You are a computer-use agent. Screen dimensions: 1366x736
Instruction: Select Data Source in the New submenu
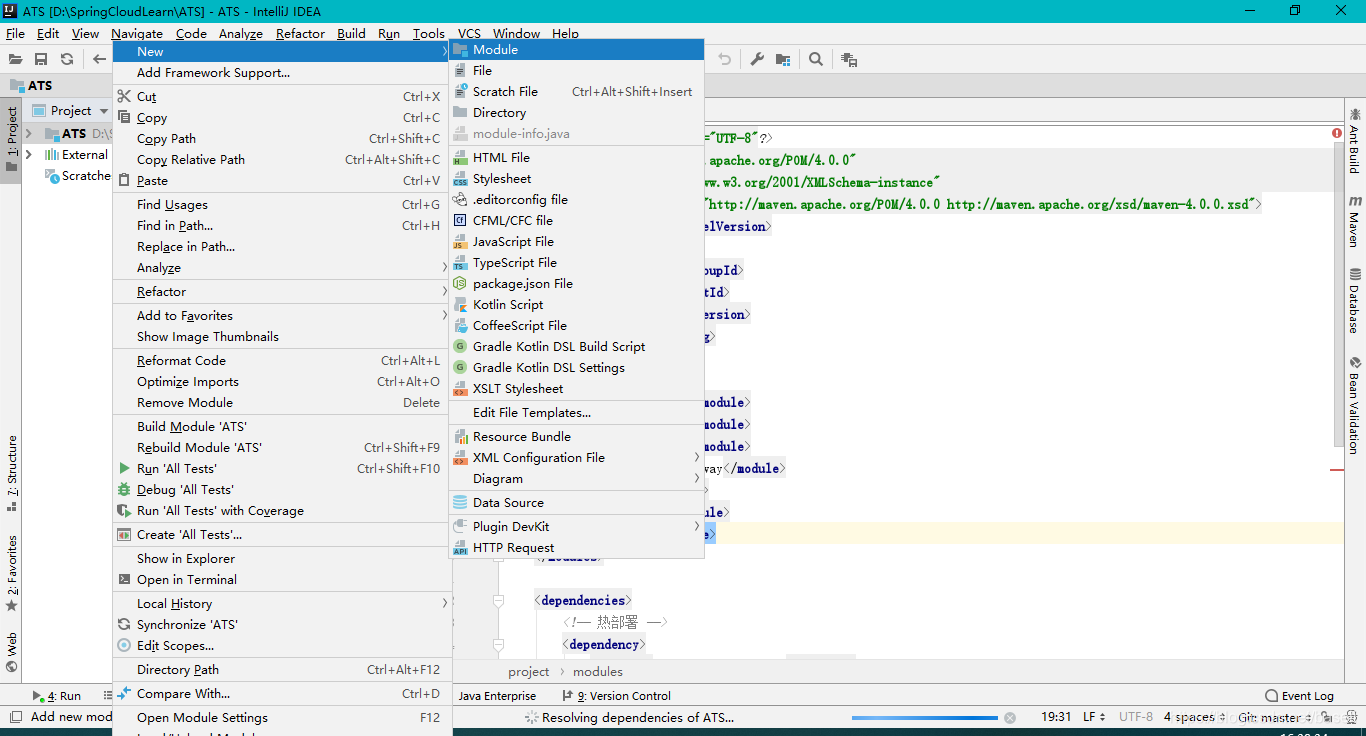[577, 502]
